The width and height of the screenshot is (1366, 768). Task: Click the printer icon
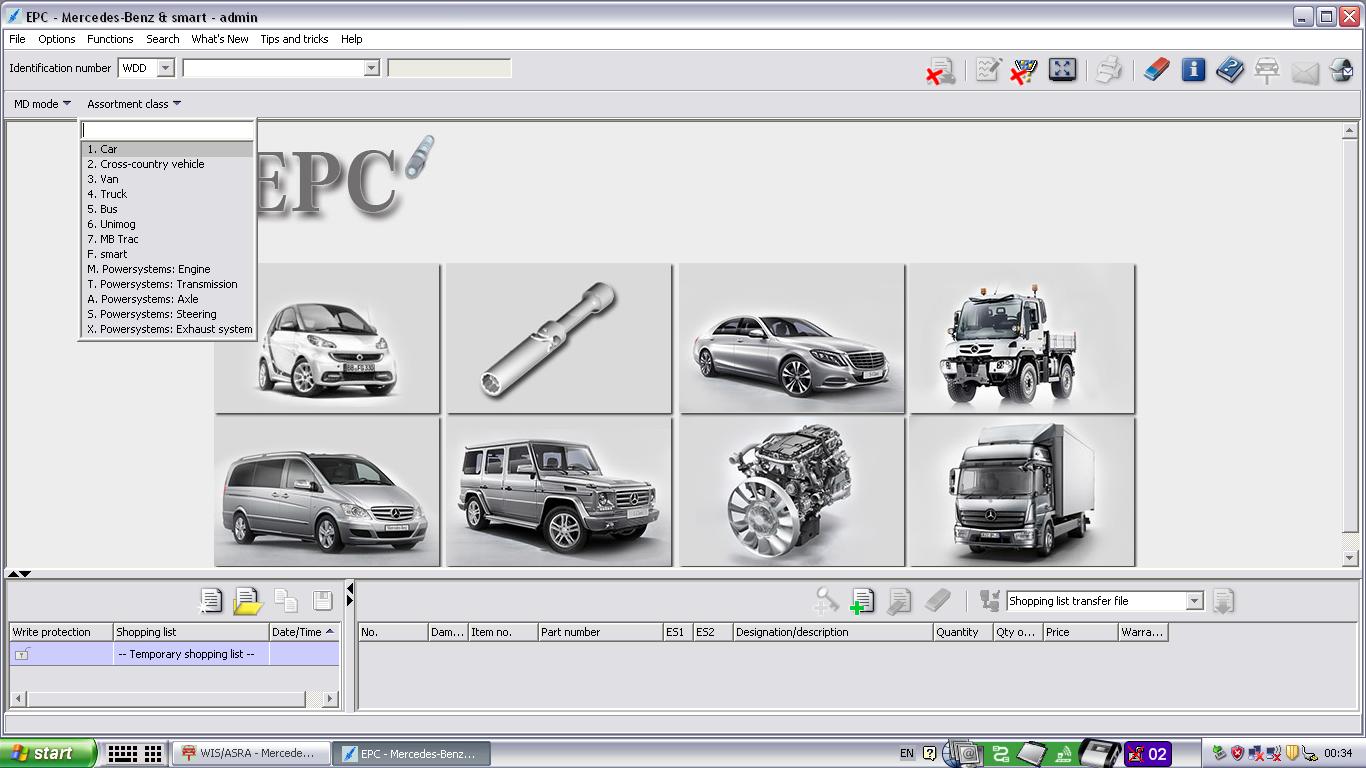point(1108,70)
